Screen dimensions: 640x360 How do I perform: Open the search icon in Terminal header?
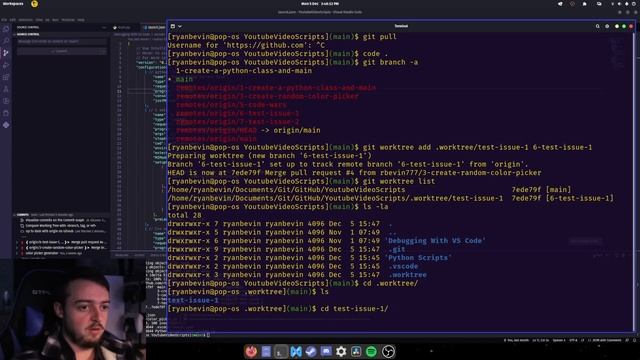click(598, 26)
